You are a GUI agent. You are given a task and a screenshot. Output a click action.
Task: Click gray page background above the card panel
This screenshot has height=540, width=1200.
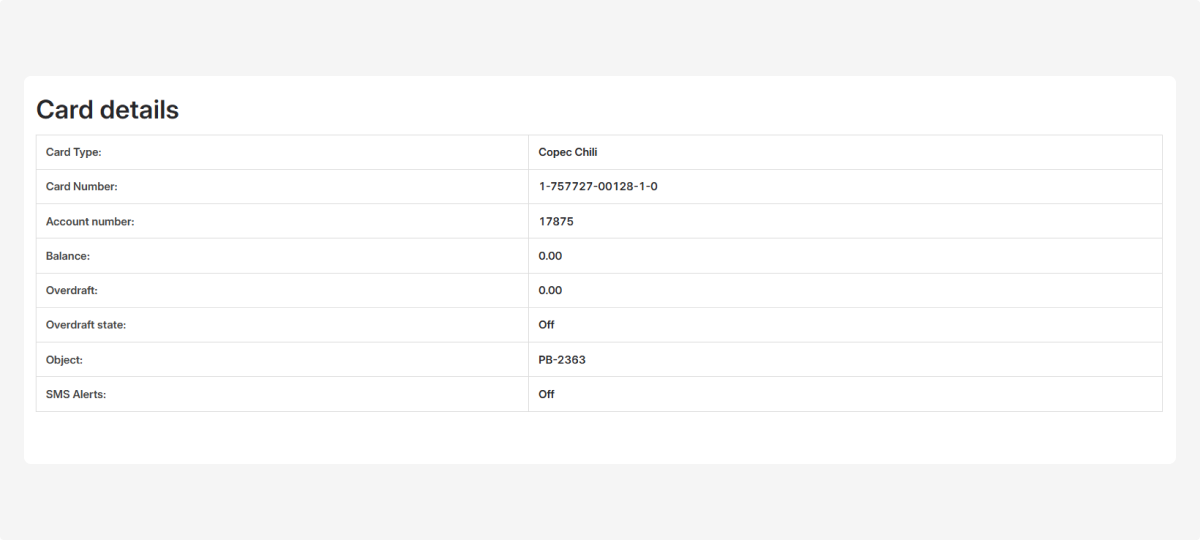pos(600,38)
